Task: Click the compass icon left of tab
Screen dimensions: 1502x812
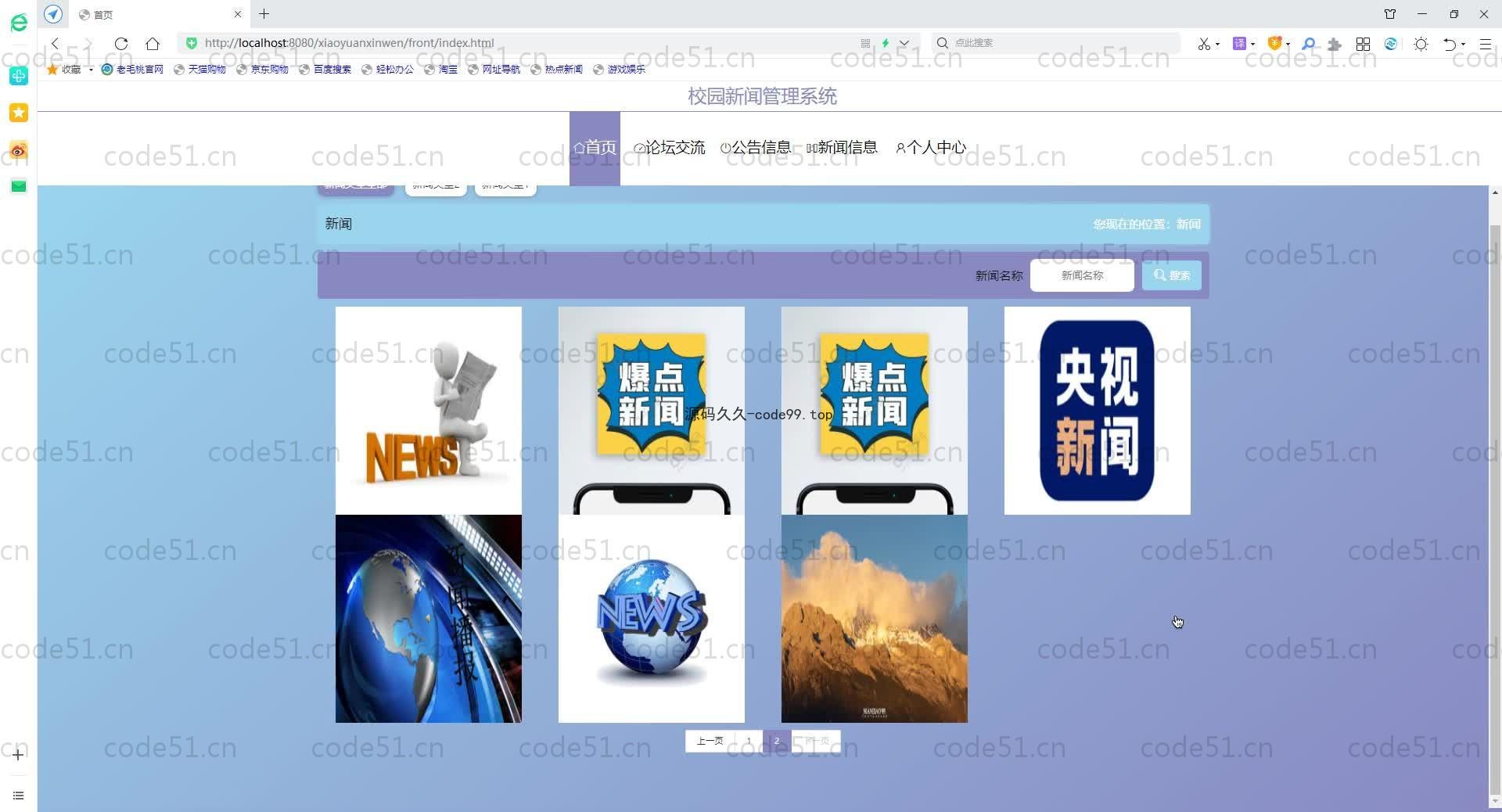Action: 53,14
